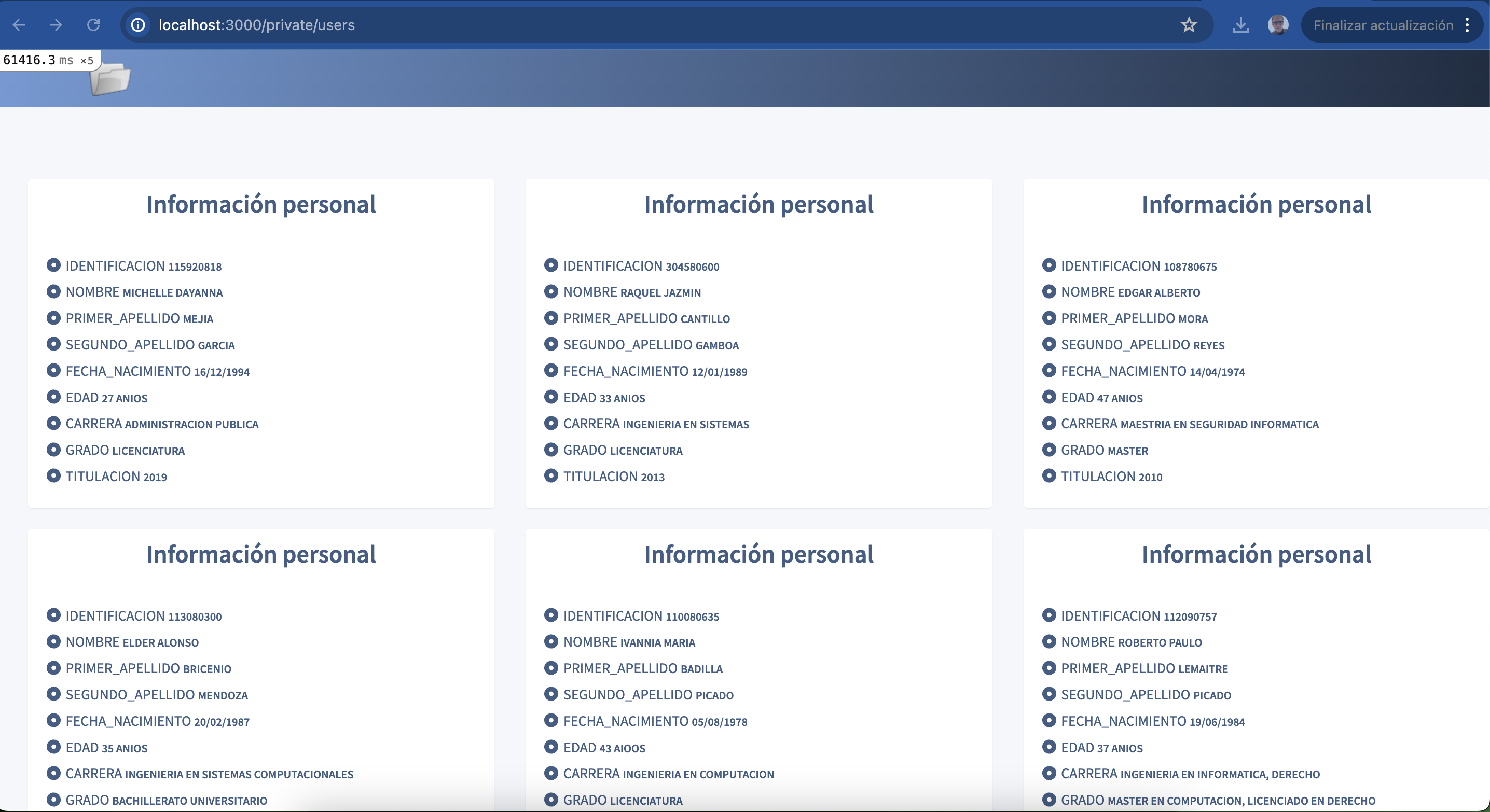Click bullet icon beside EDAD 37 ANIOS

point(1048,747)
